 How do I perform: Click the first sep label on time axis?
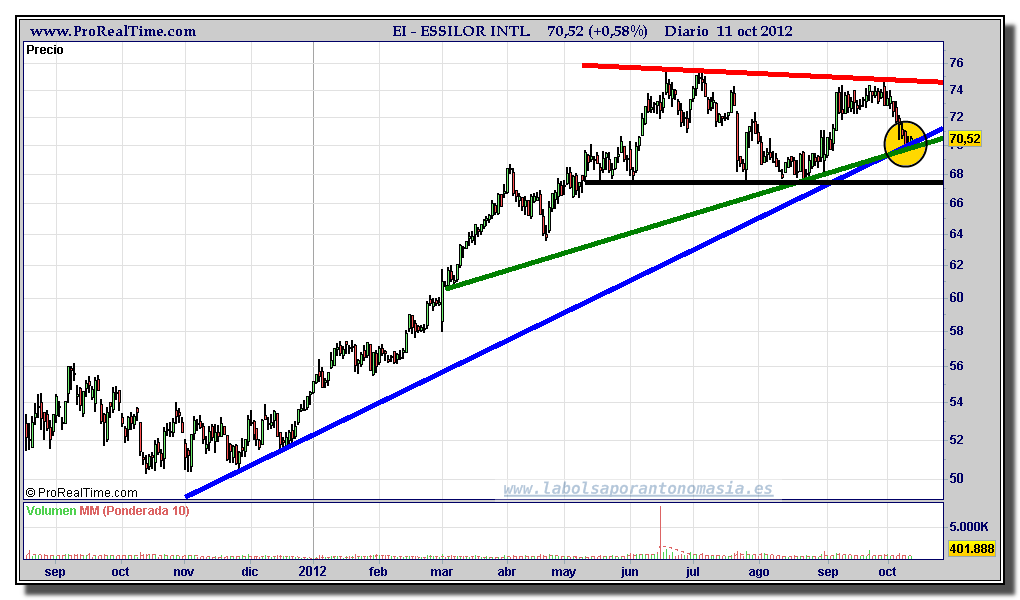pos(55,572)
